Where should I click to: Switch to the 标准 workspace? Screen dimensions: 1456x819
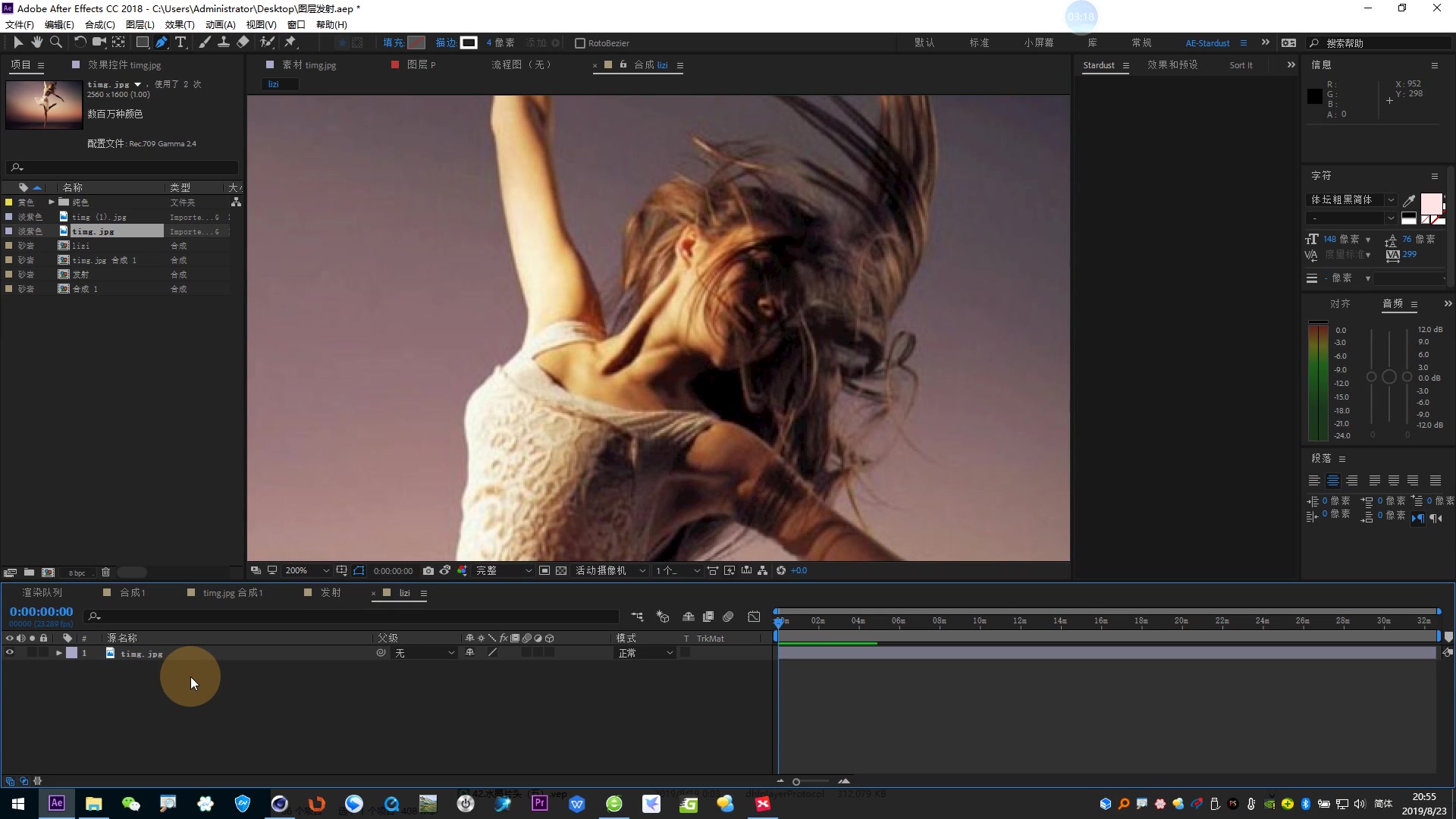click(979, 43)
